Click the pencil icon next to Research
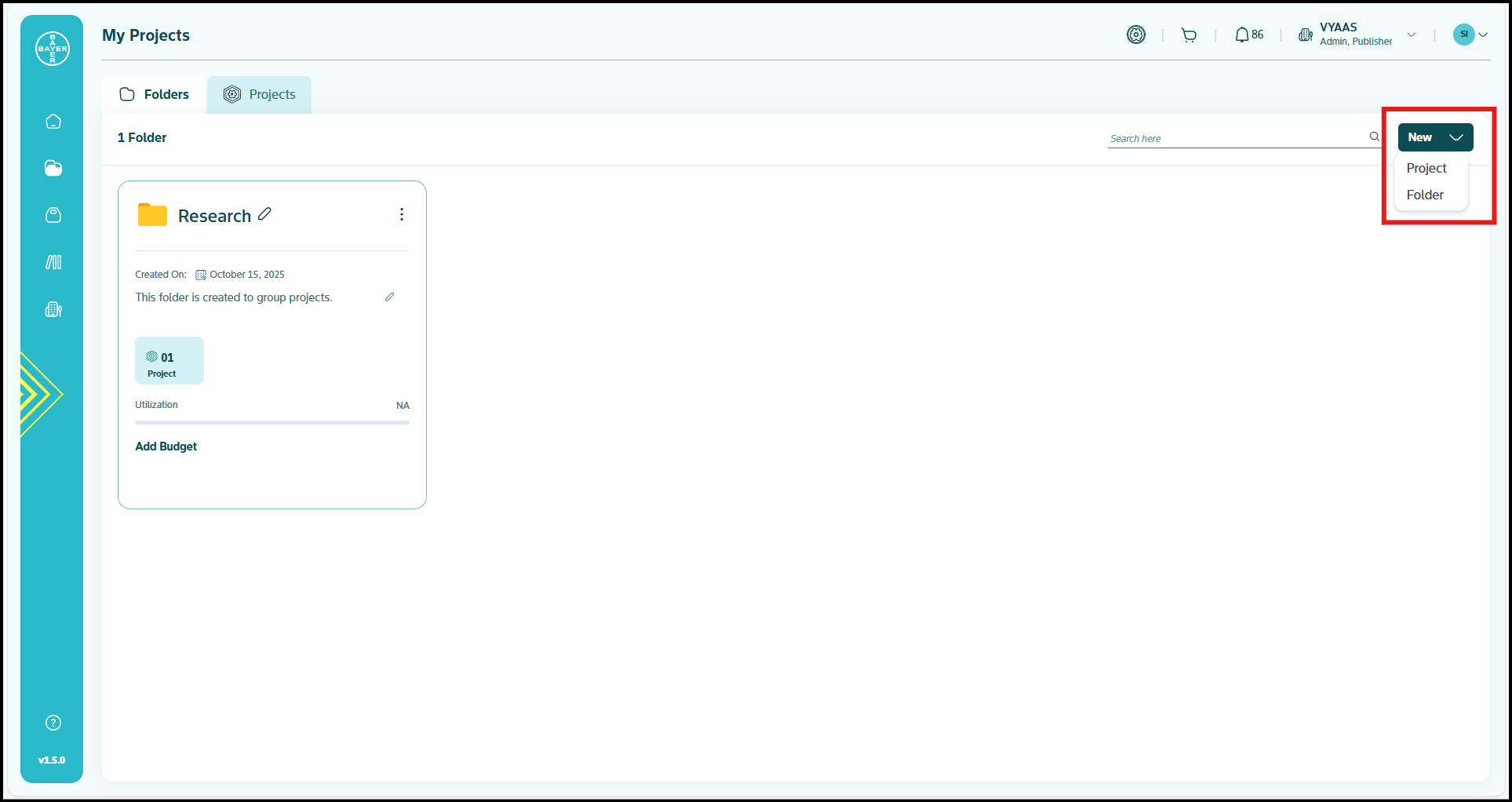The height and width of the screenshot is (802, 1512). pyautogui.click(x=265, y=213)
